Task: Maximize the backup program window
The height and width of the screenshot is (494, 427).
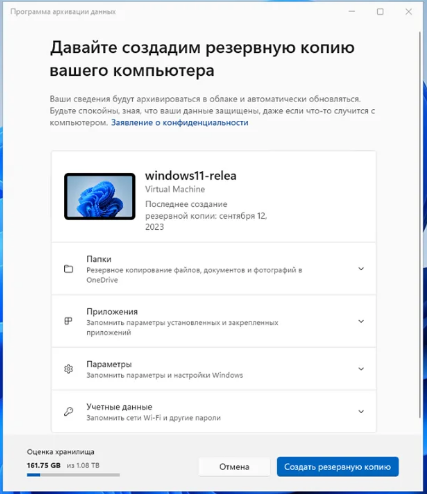Action: [x=380, y=12]
